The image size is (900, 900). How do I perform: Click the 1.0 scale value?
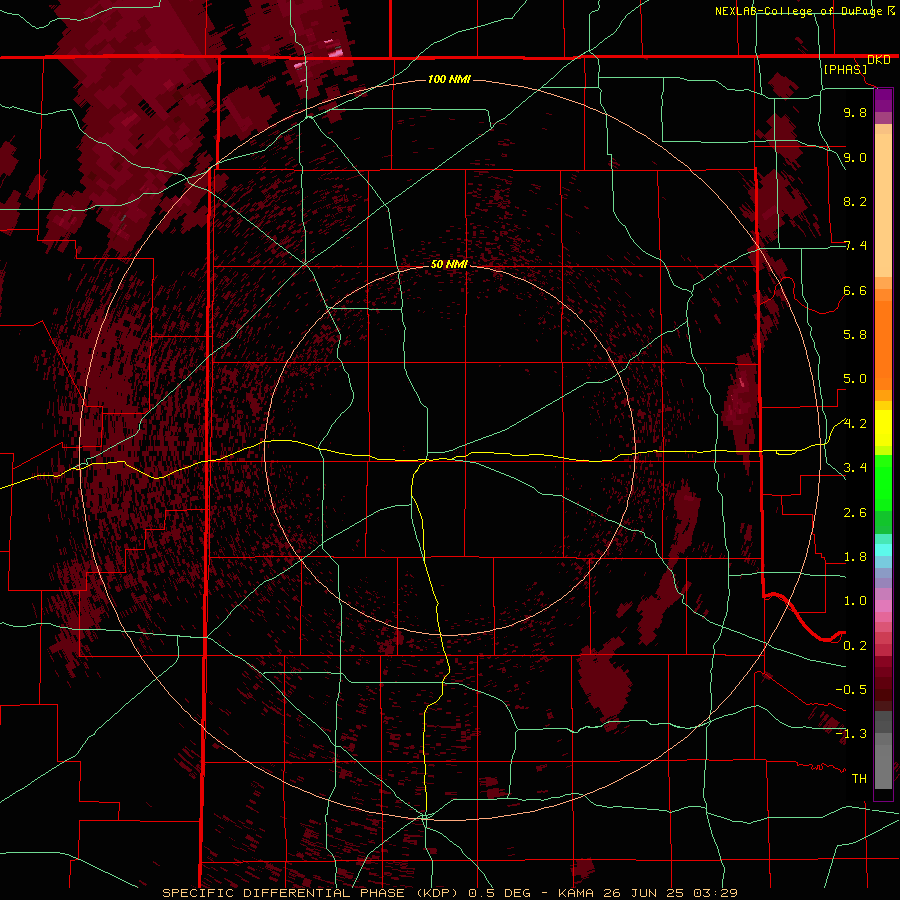click(x=855, y=601)
